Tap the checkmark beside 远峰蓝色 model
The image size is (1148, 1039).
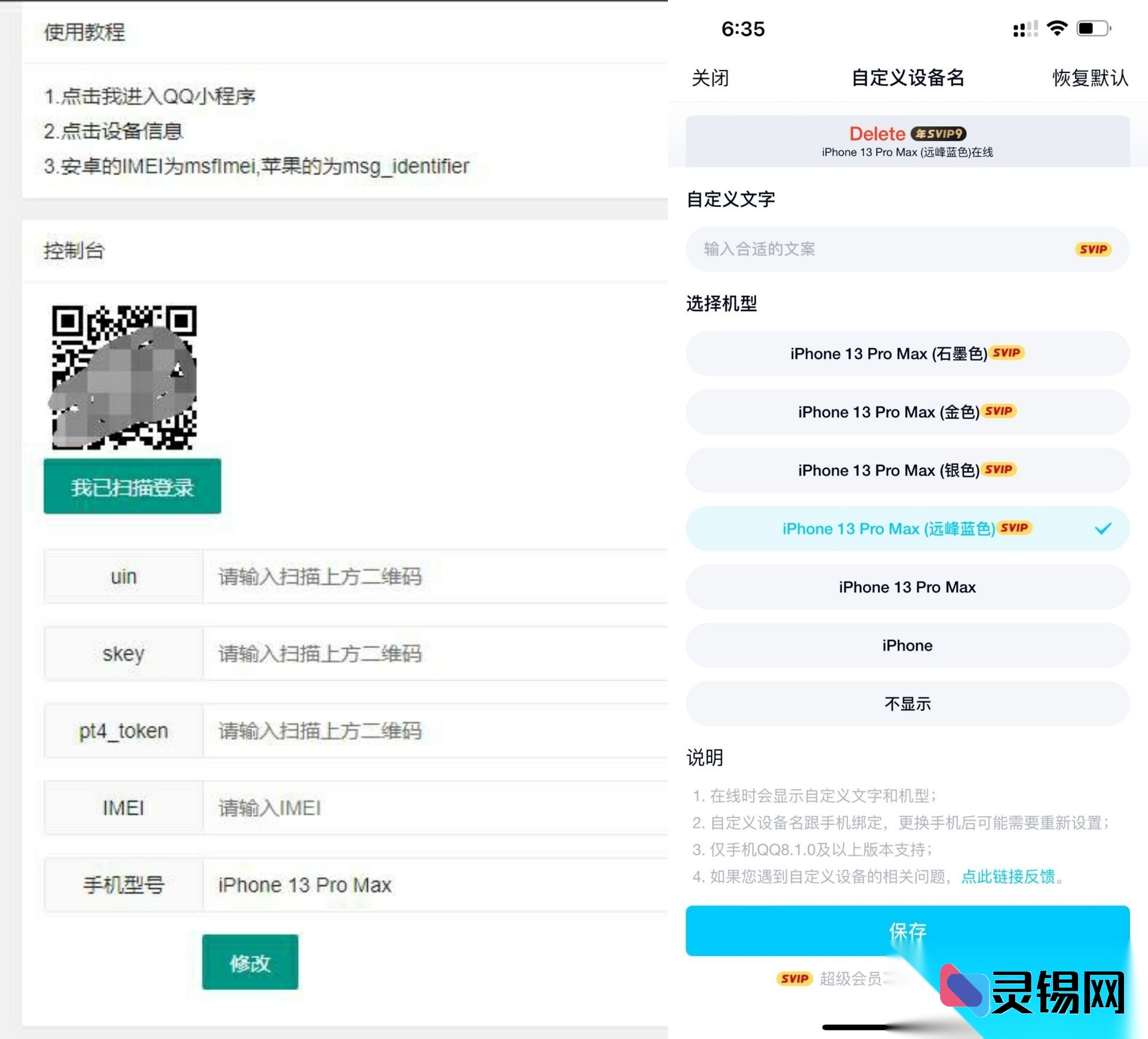(x=1103, y=528)
